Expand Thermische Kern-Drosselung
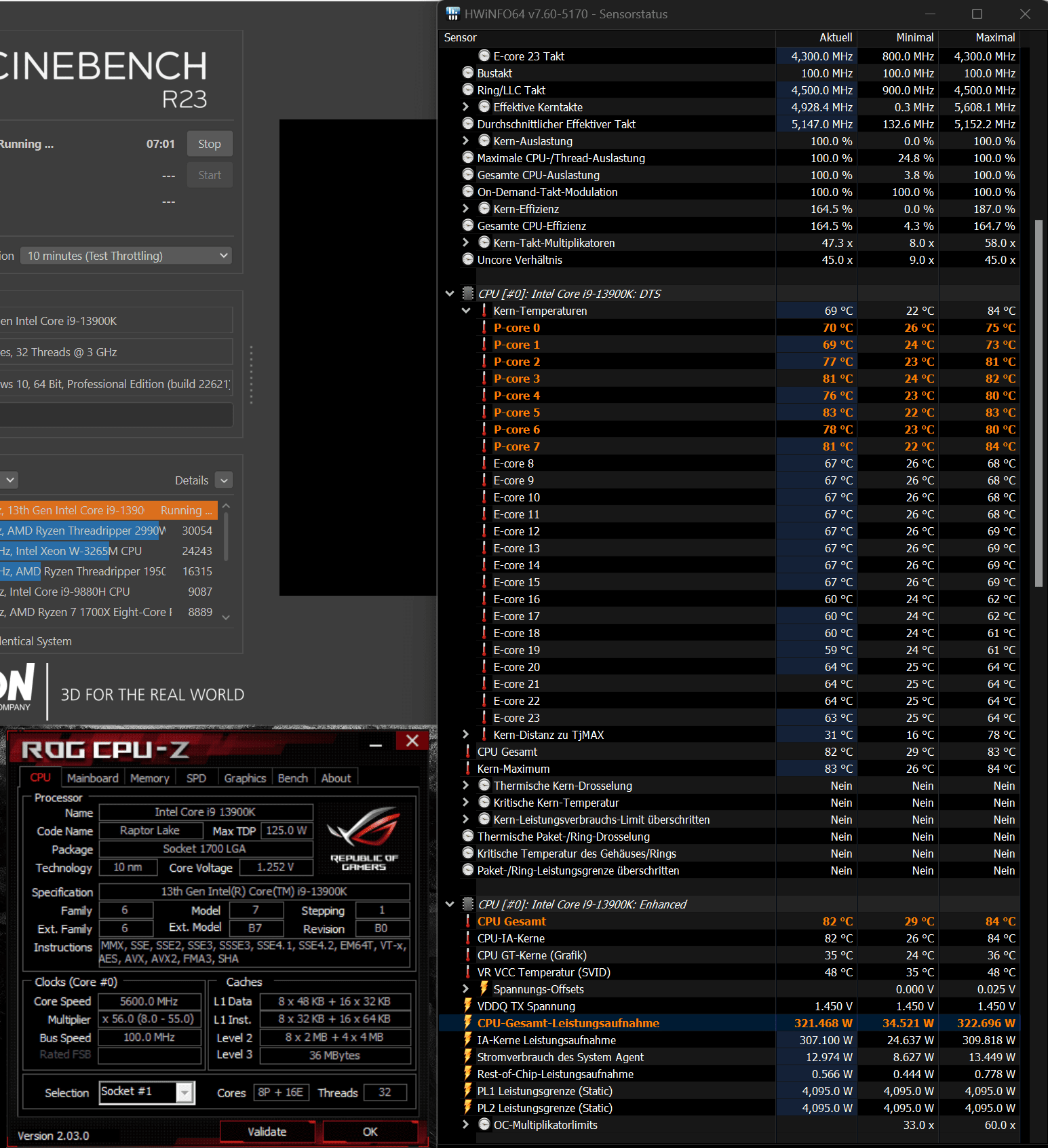Screen dimensions: 1048x1148 [465, 786]
